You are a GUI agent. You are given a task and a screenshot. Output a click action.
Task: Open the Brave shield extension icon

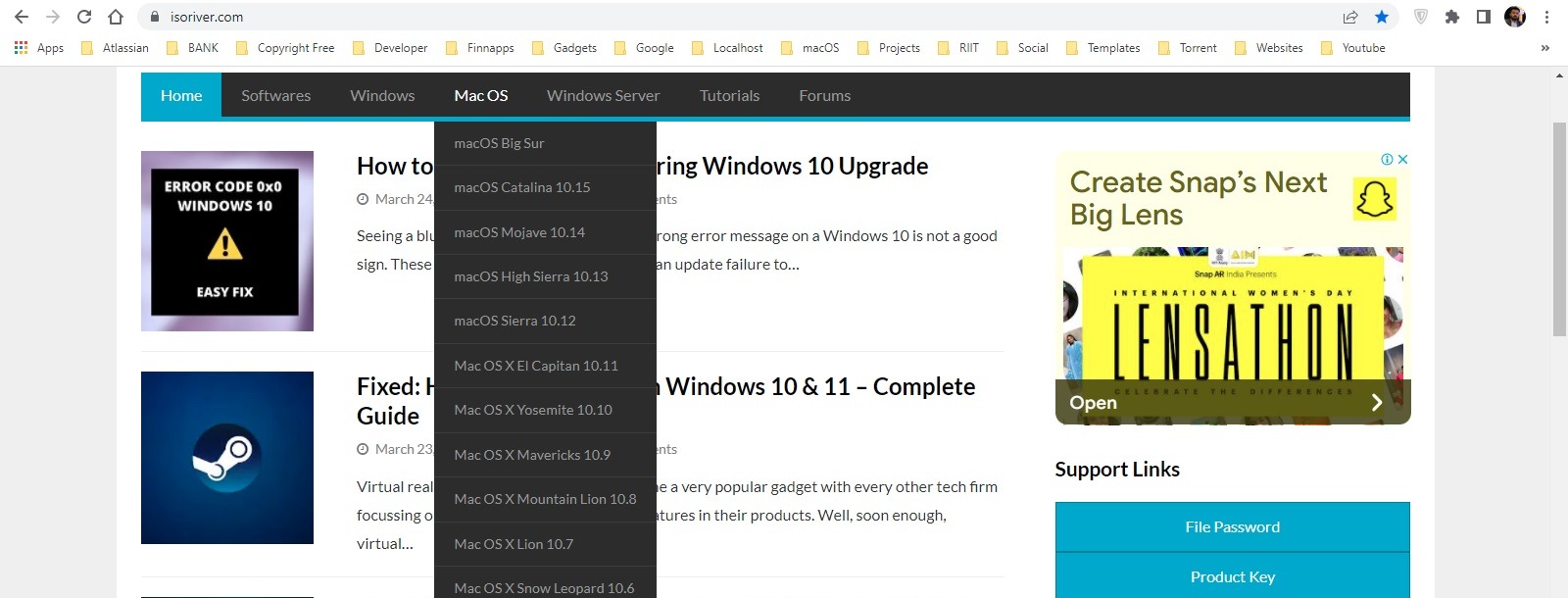point(1421,17)
